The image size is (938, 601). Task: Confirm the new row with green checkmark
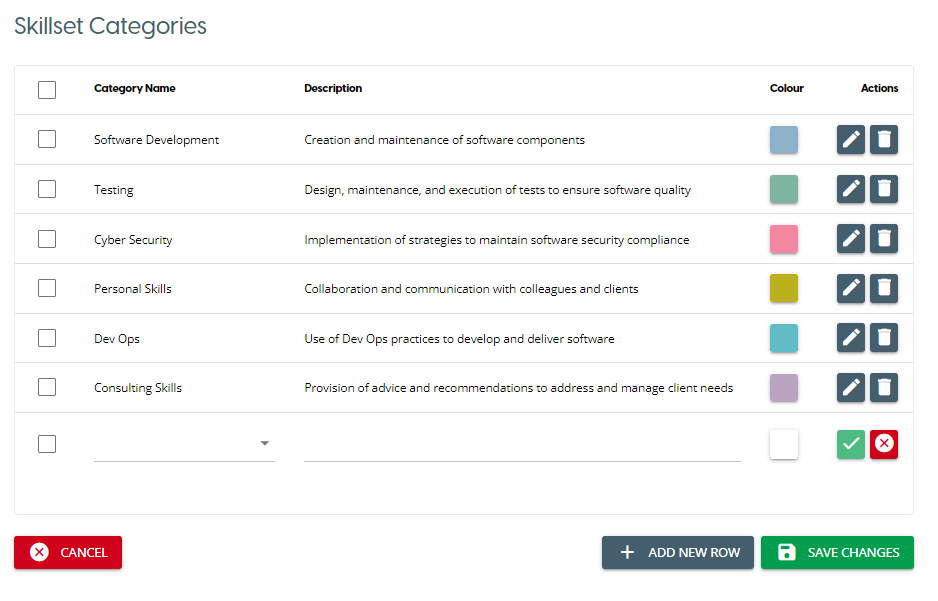(x=851, y=444)
